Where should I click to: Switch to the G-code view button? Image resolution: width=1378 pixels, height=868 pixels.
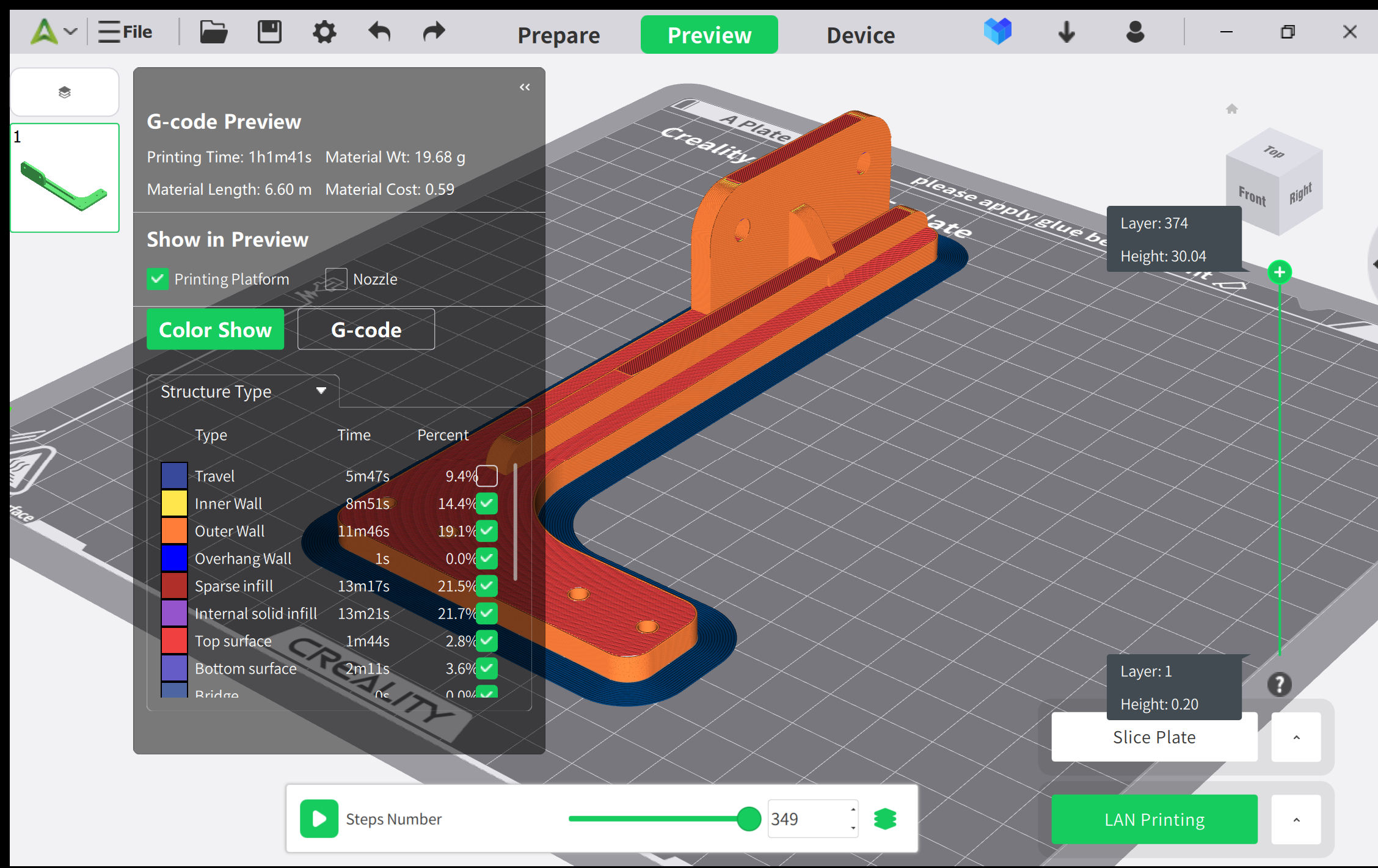(366, 330)
